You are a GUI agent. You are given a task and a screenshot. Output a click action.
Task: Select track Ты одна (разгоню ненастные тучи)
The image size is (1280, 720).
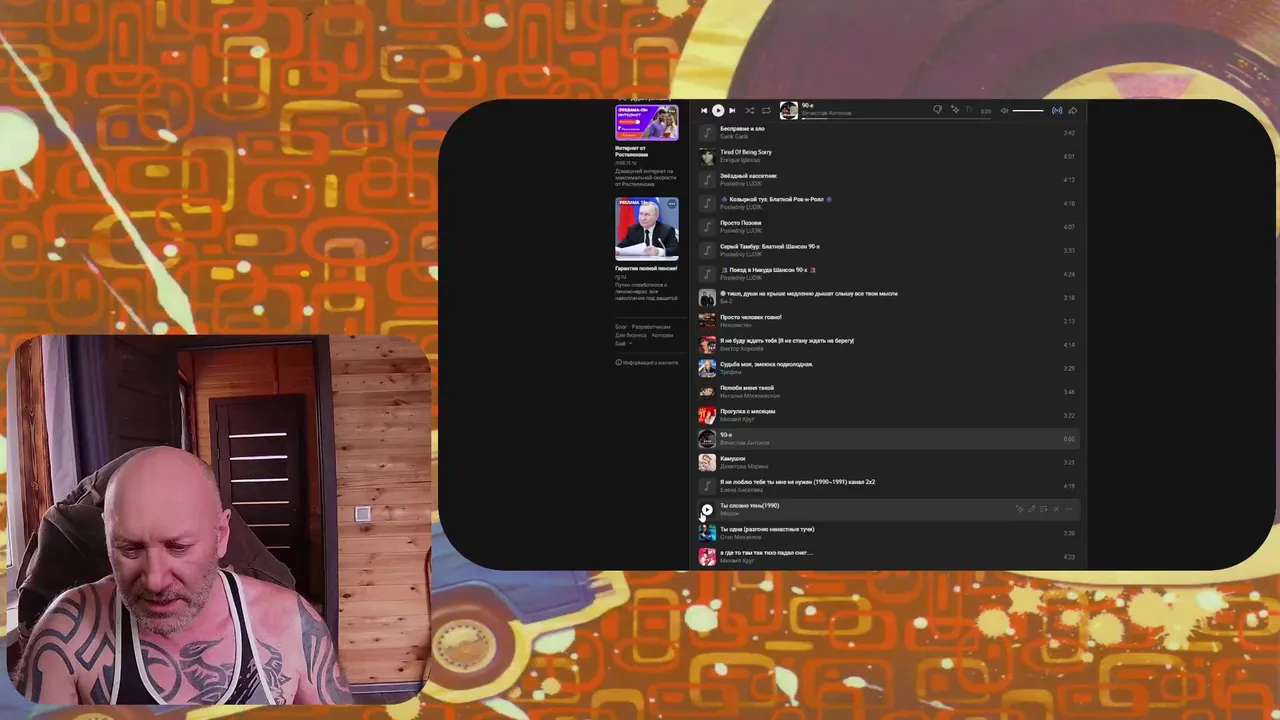[x=767, y=529]
